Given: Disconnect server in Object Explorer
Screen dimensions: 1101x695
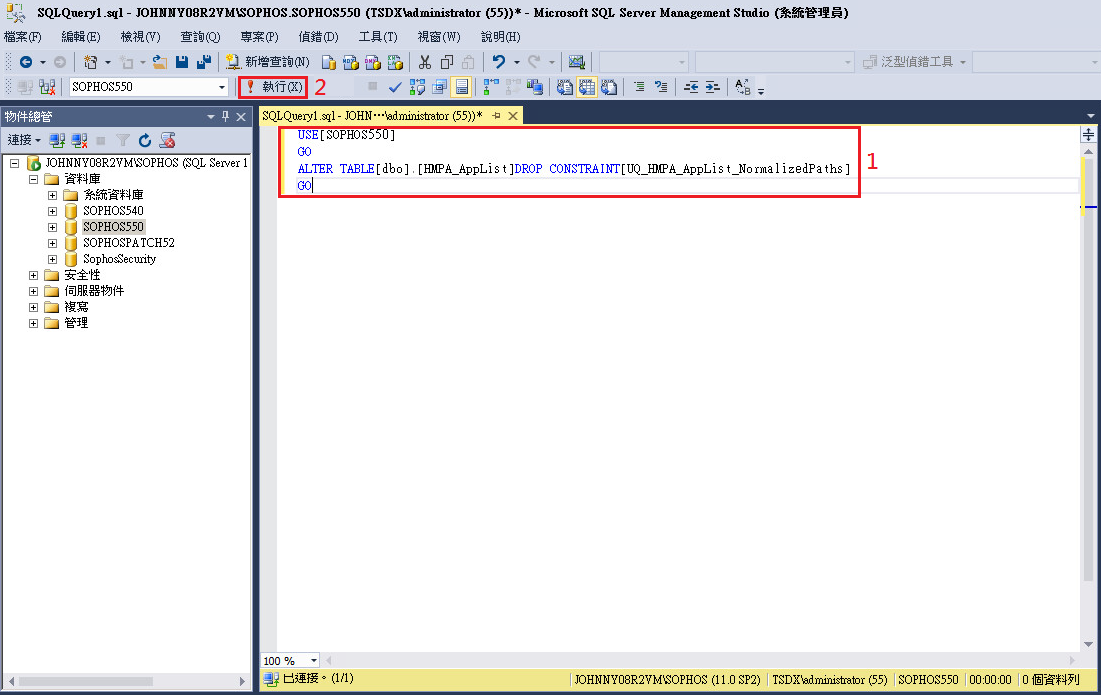Looking at the screenshot, I should pyautogui.click(x=79, y=140).
